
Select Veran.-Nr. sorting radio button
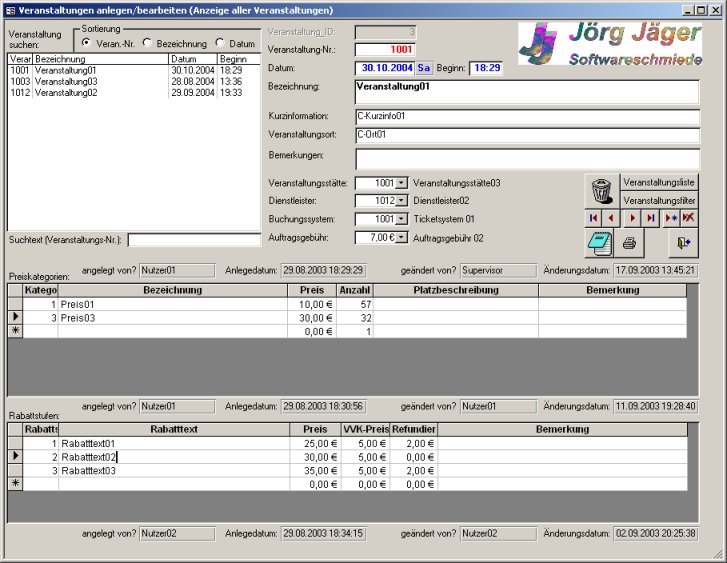pyautogui.click(x=86, y=43)
